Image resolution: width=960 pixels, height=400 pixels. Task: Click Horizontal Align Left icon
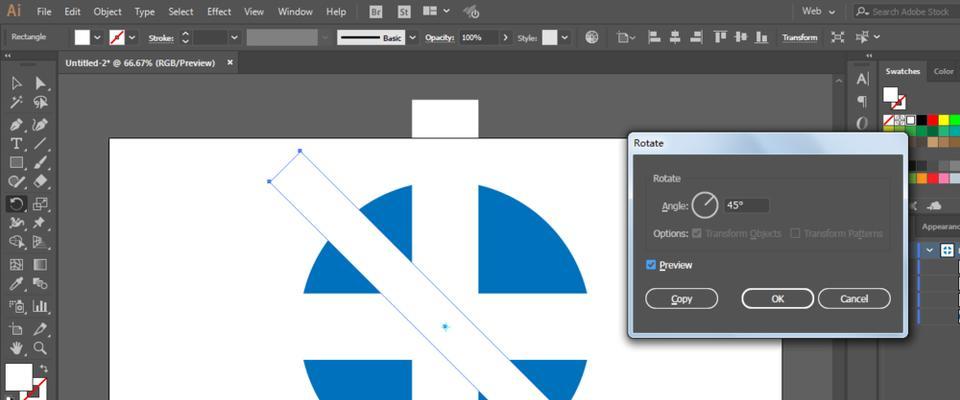tap(654, 37)
